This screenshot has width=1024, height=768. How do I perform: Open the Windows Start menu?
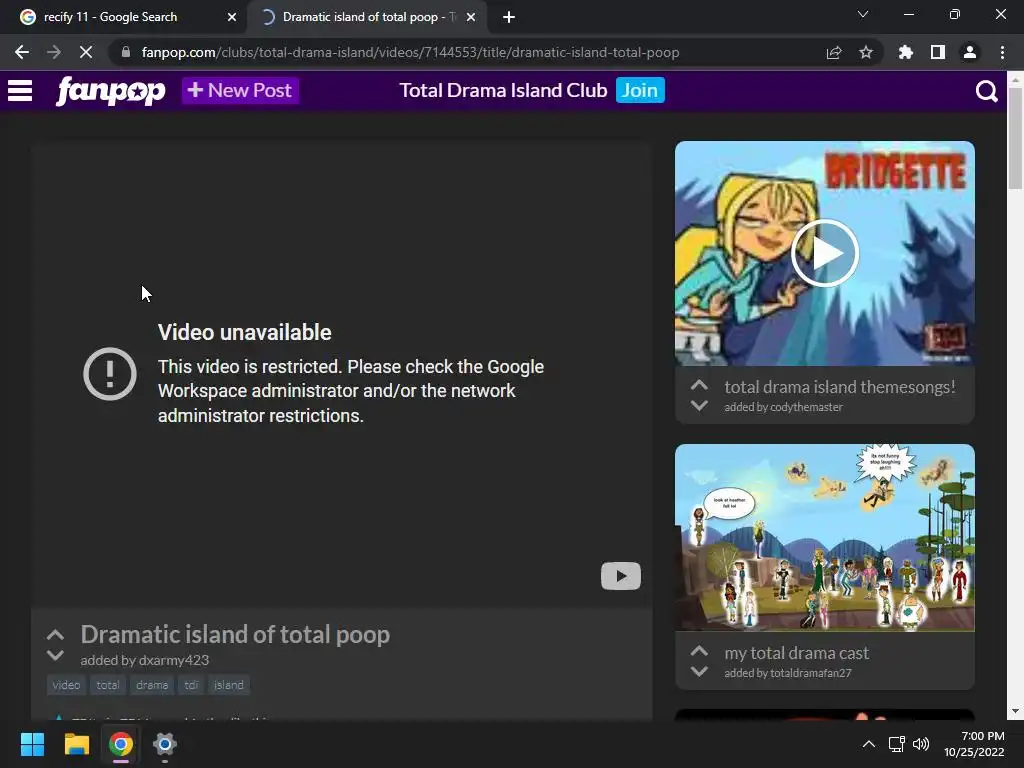[32, 744]
